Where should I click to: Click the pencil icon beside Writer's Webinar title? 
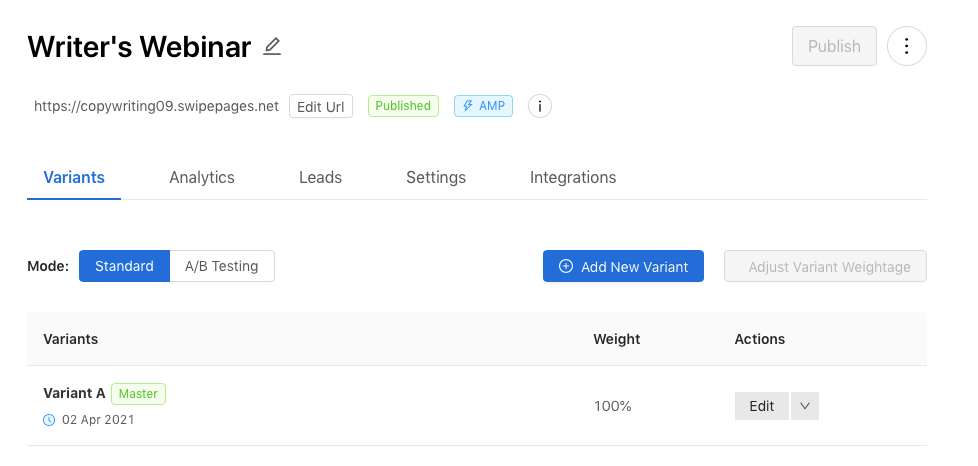tap(272, 47)
